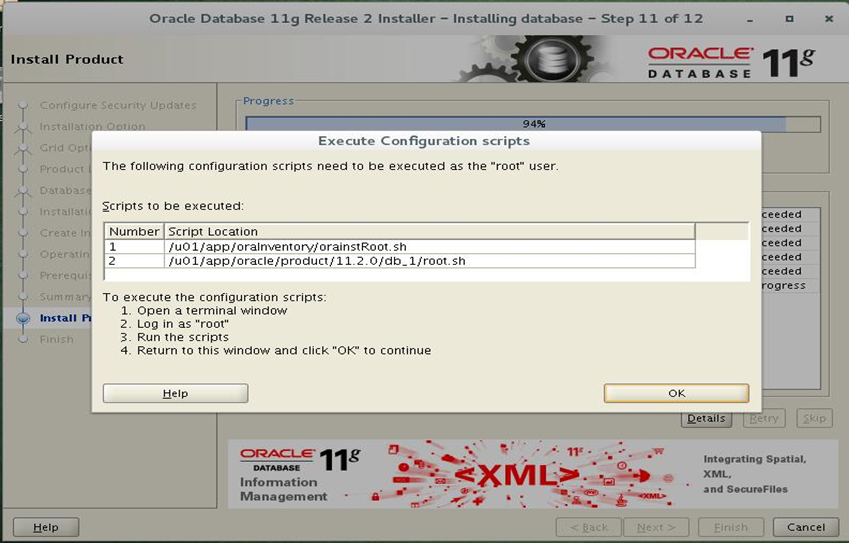Click the XML banner graphic
The width and height of the screenshot is (849, 543).
(516, 475)
